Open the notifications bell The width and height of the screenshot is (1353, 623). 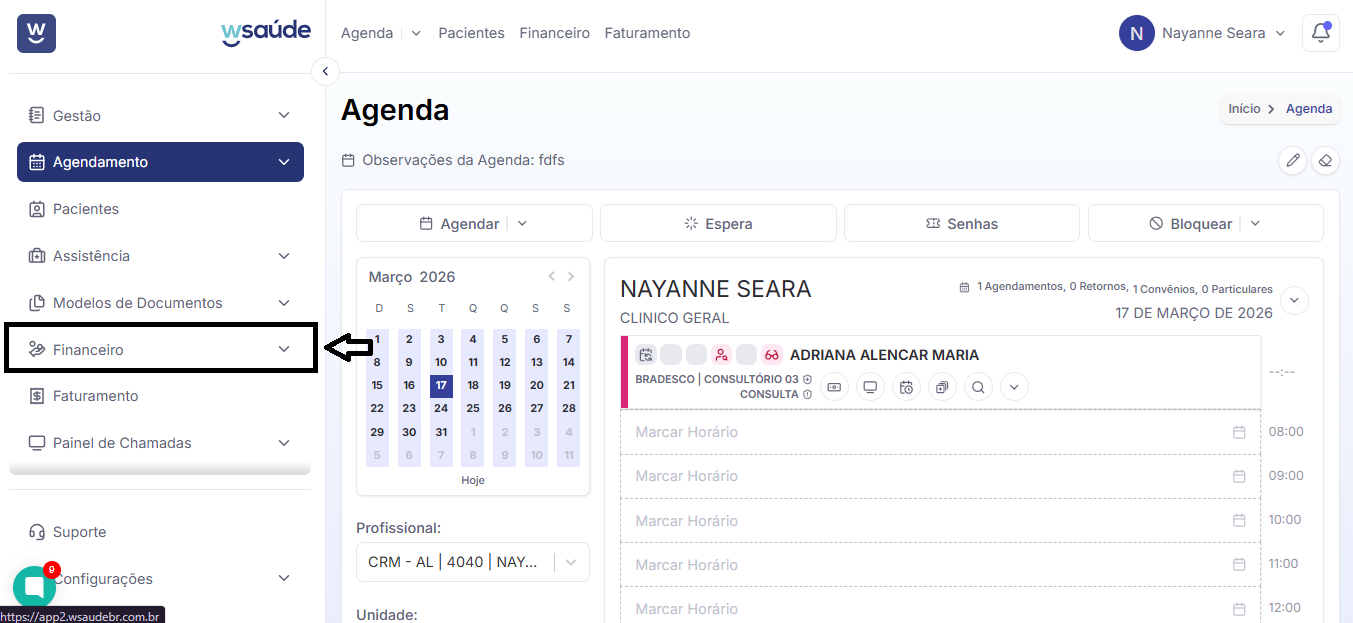point(1320,33)
